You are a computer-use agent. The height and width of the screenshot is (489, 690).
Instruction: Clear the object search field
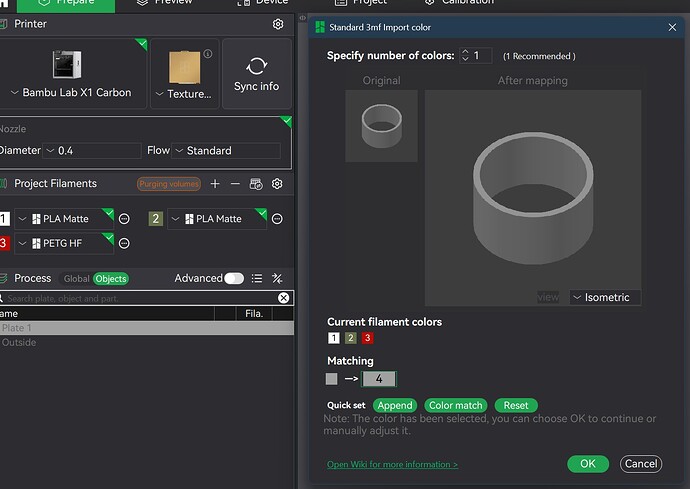tap(284, 298)
